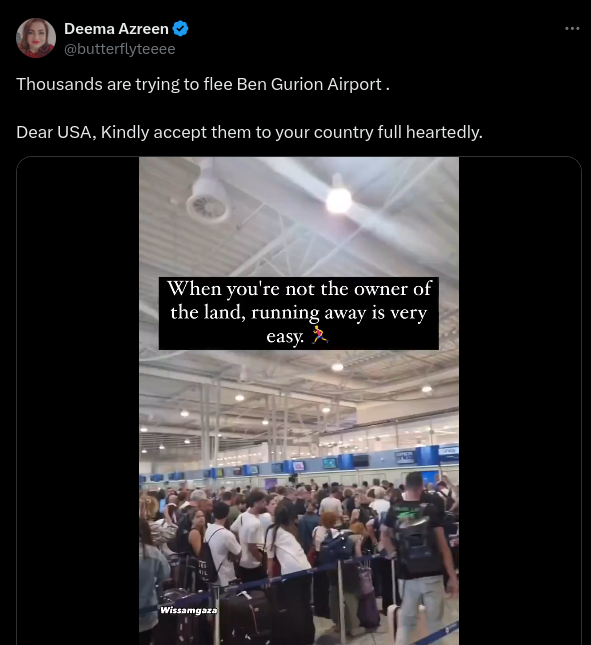Click the bright ceiling light in video
Viewport: 591px width, 645px height.
pos(339,200)
